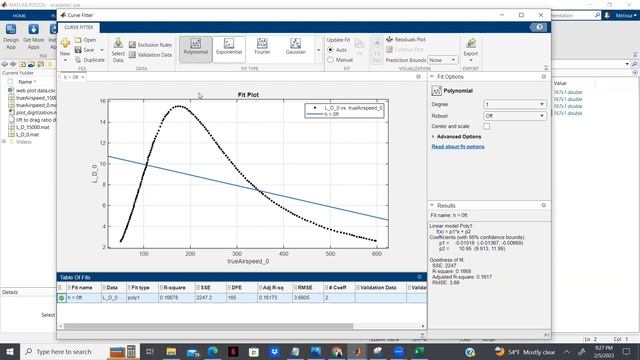Select poly1 cell in Table Of Fits
Viewport: 640px width, 360px height.
[142, 298]
